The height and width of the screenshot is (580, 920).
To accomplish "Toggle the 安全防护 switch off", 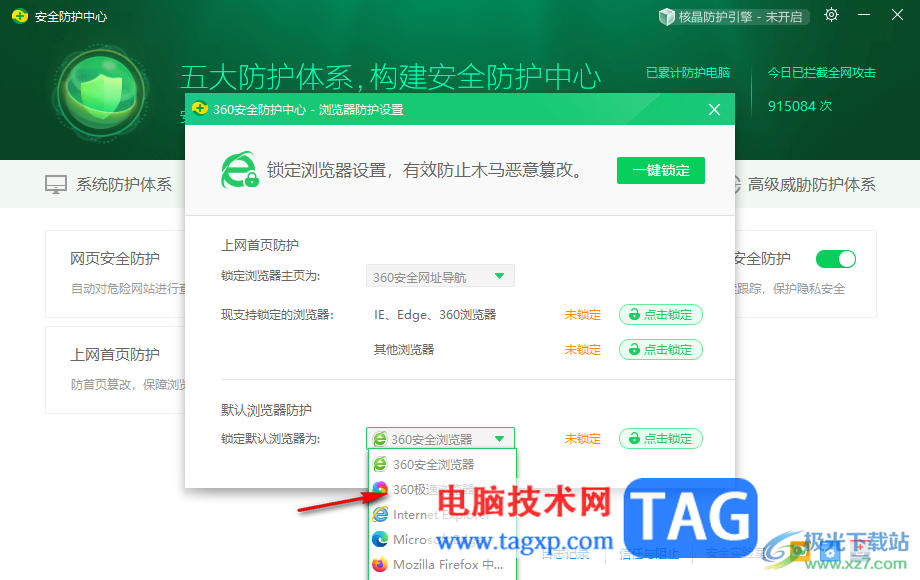I will coord(836,259).
